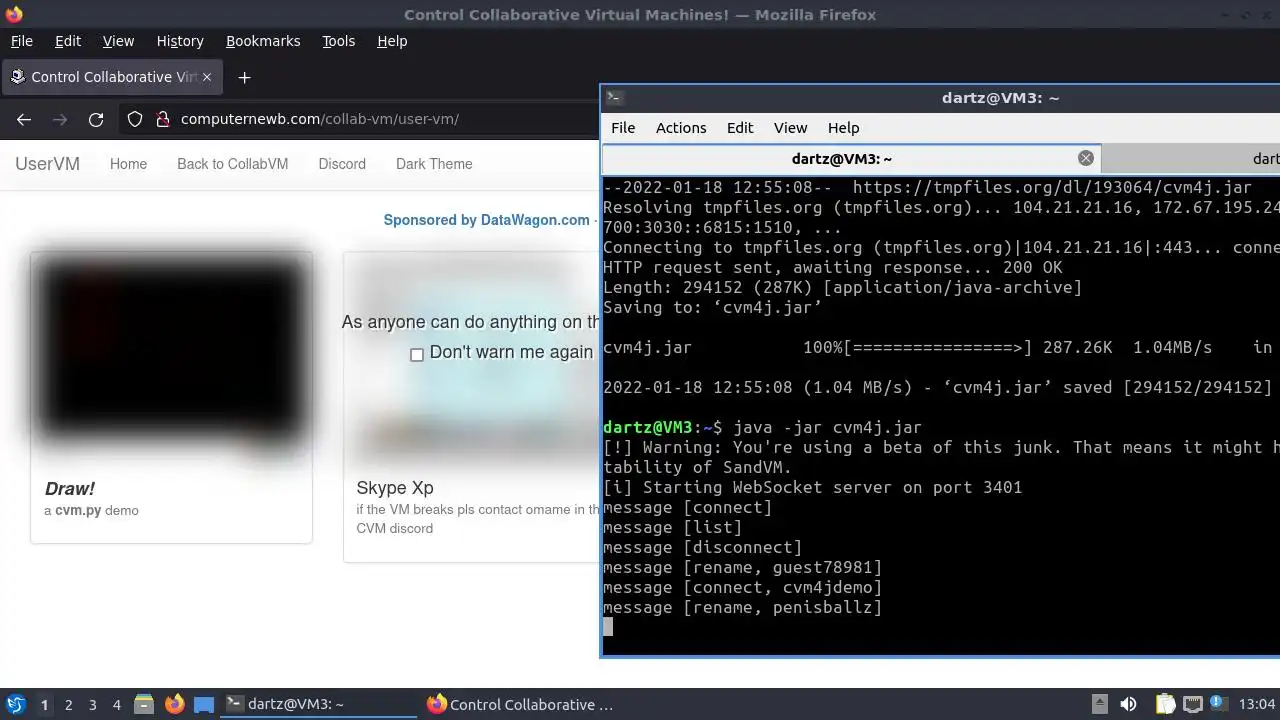This screenshot has height=720, width=1280.
Task: Click the 'a cvm.py demo' description text
Action: coord(91,510)
